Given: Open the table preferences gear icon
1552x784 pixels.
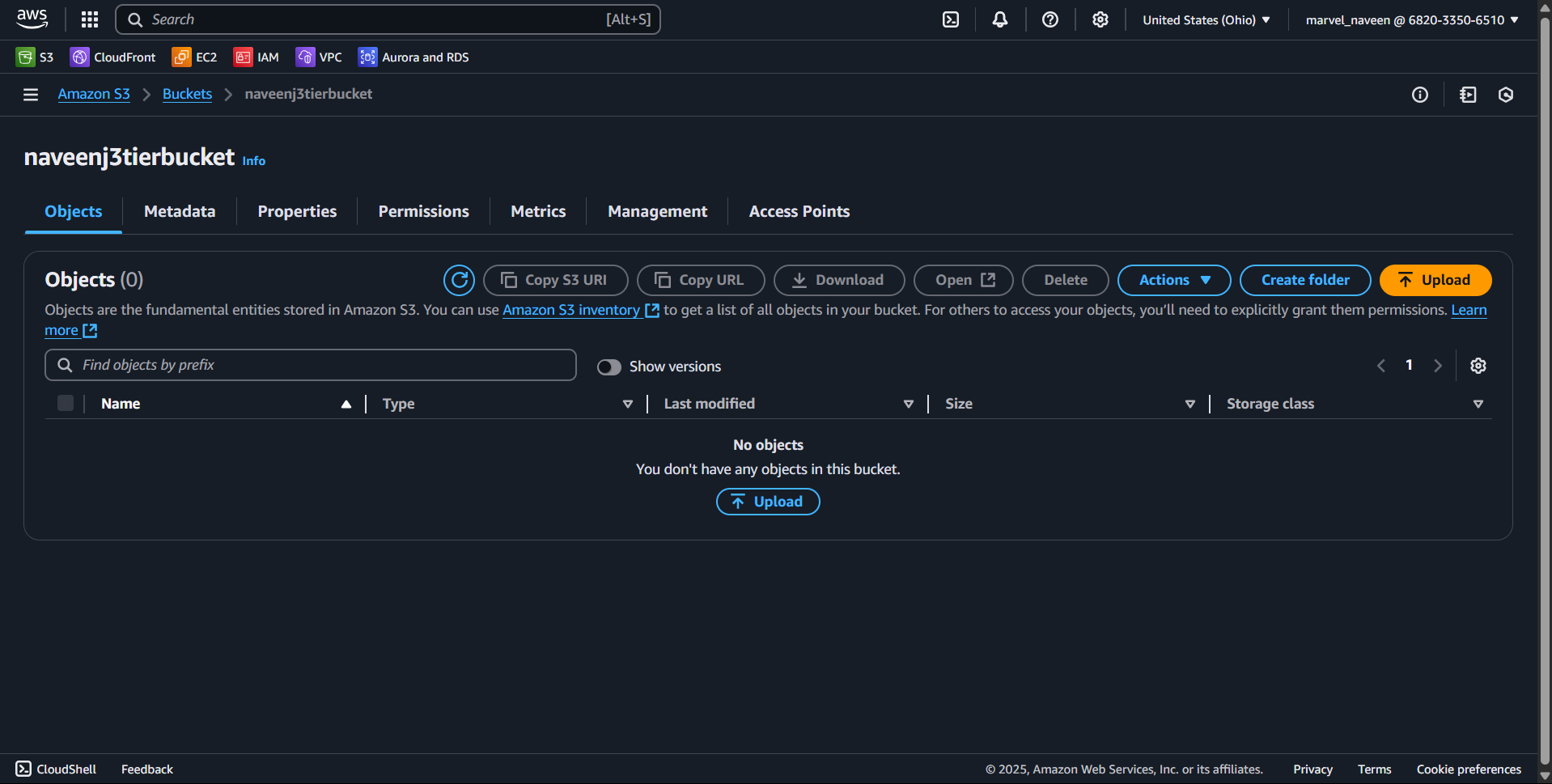Looking at the screenshot, I should click(1478, 366).
